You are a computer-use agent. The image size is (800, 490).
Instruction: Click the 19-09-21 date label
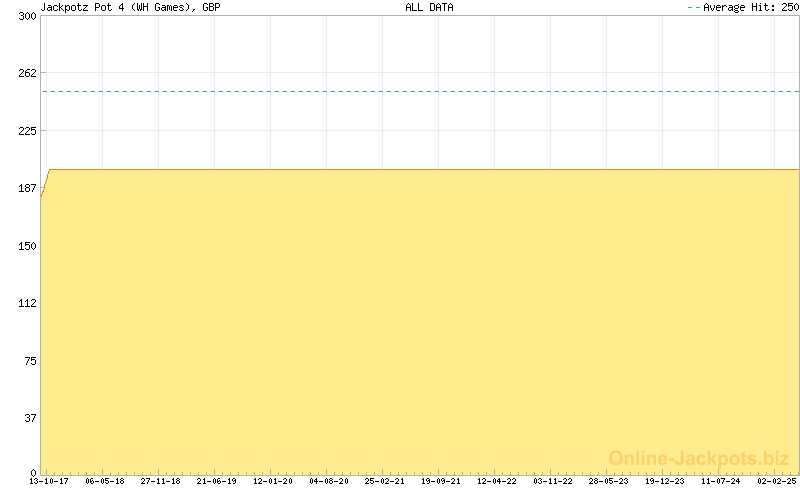coord(441,481)
